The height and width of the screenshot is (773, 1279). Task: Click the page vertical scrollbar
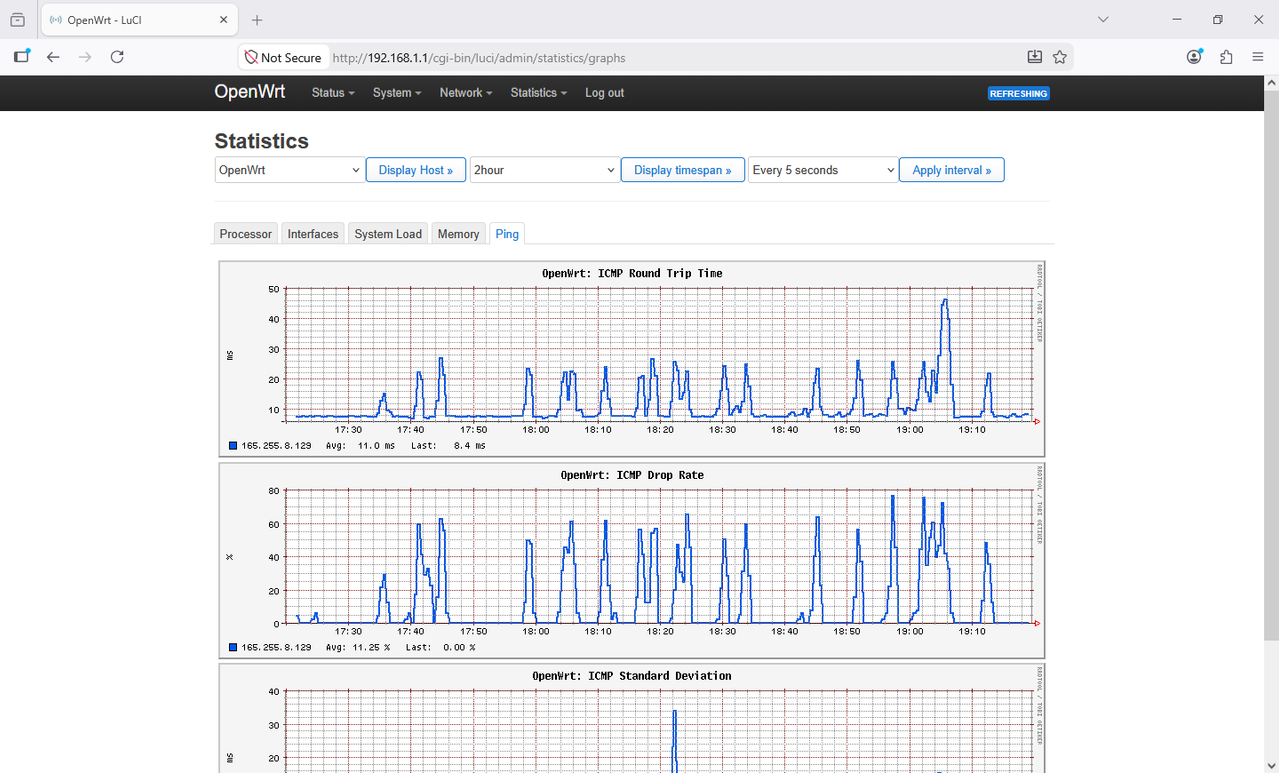click(x=1271, y=365)
